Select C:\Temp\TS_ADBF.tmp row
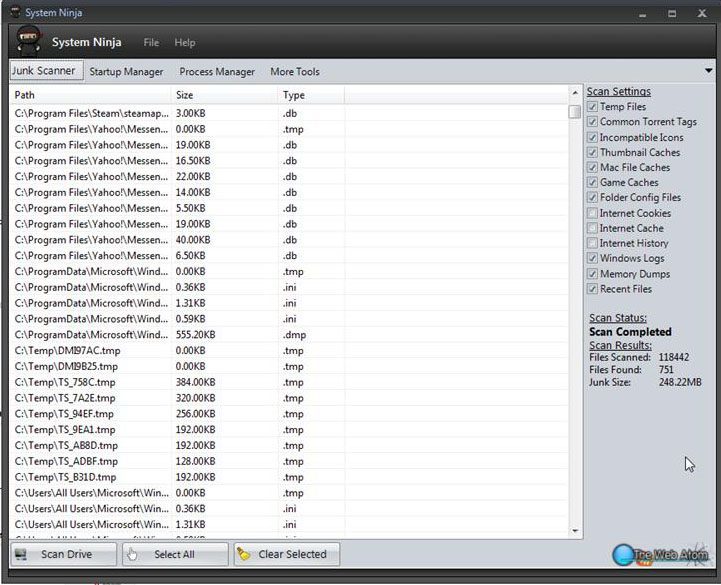Viewport: 721px width, 585px height. click(x=289, y=461)
